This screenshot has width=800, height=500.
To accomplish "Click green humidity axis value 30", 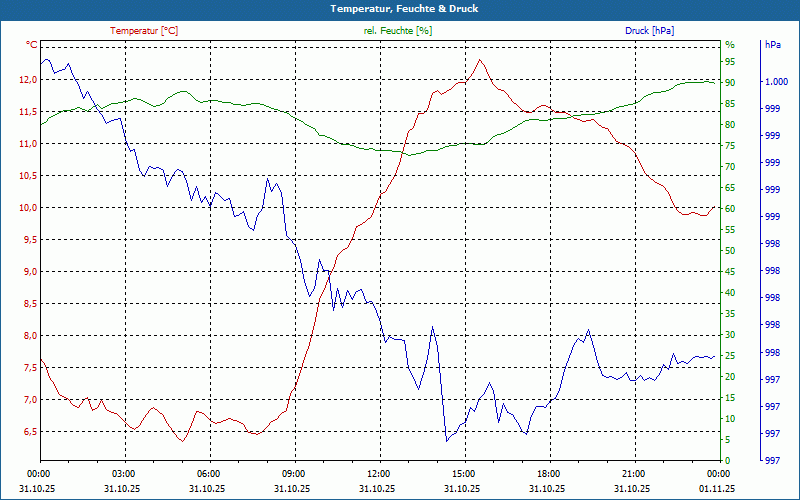I will (730, 335).
